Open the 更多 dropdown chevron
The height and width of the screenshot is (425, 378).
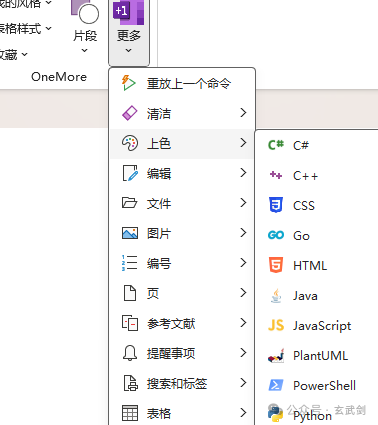point(129,50)
